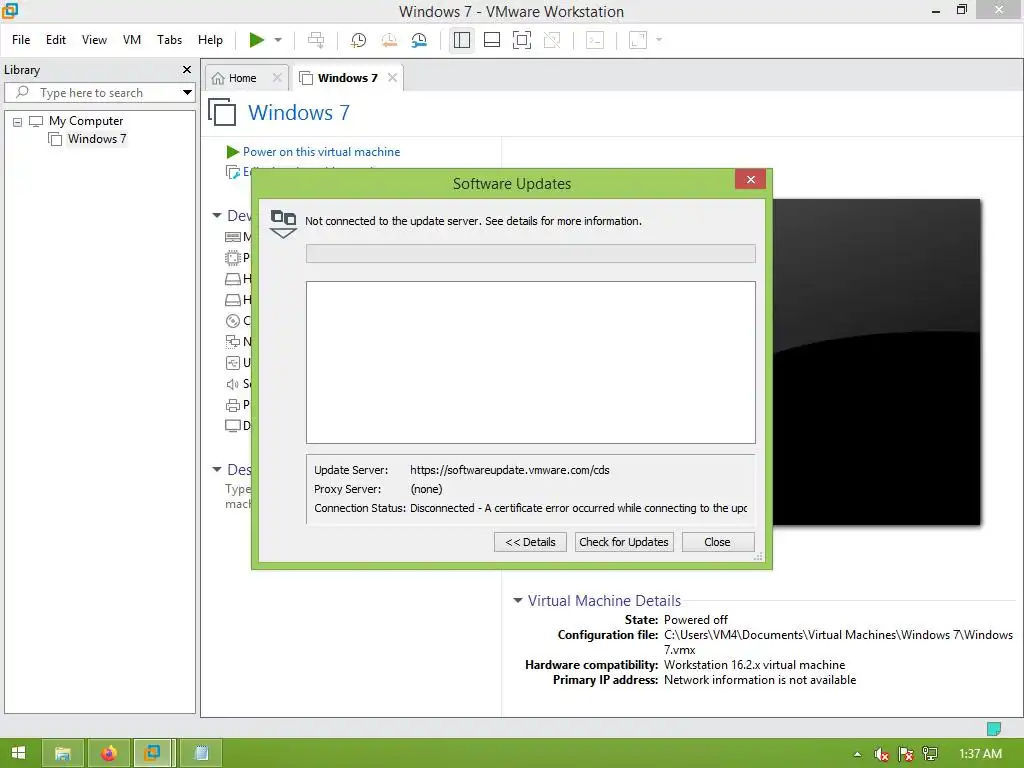The height and width of the screenshot is (768, 1024).
Task: Open the Tabs menu
Action: click(169, 40)
